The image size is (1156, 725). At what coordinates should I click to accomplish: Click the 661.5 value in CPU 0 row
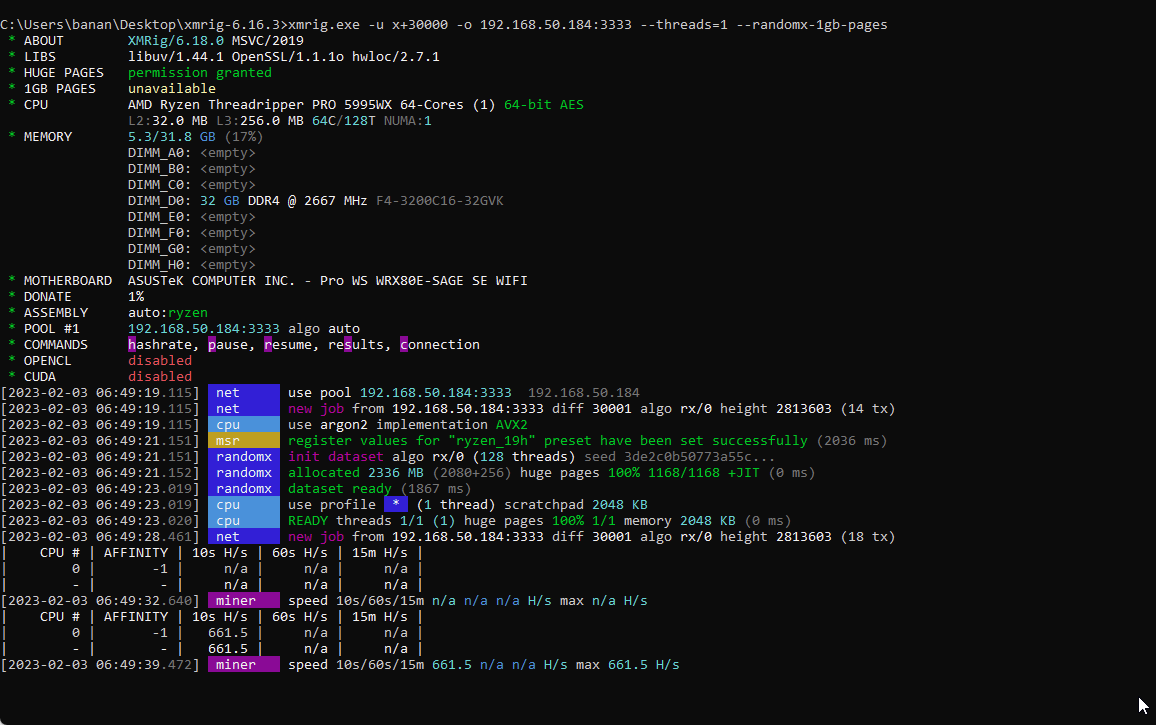tap(228, 633)
